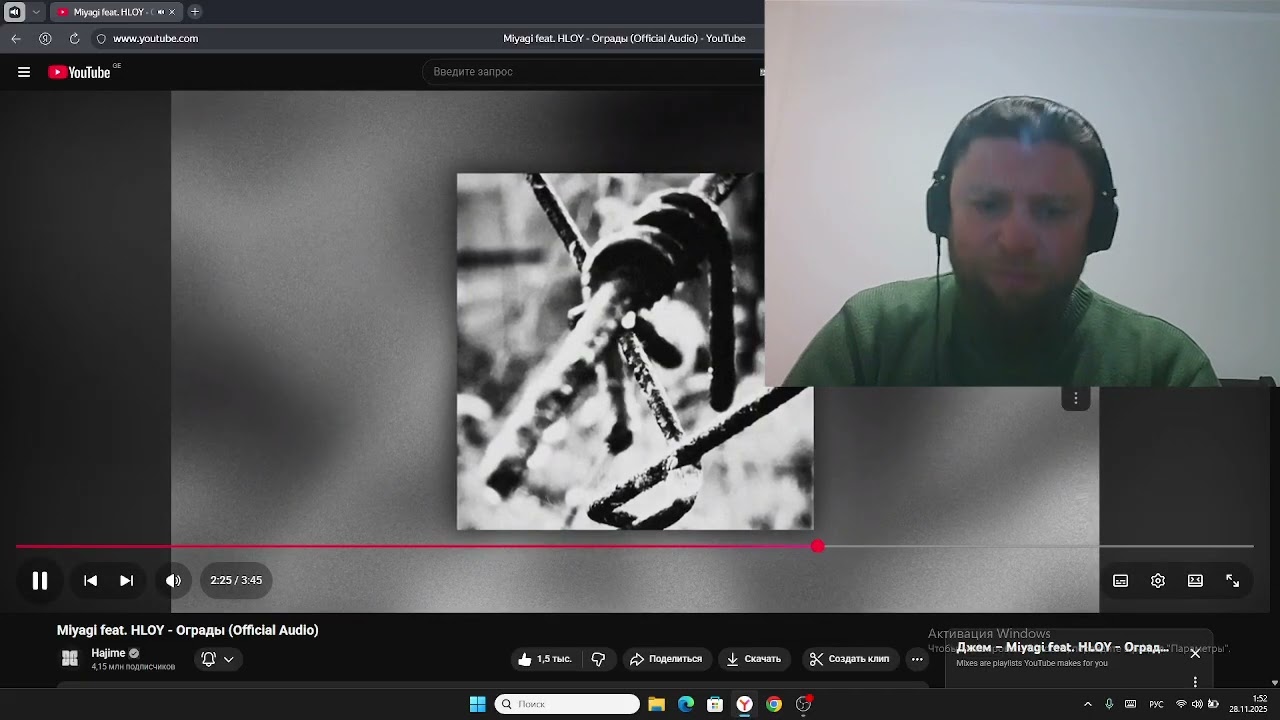Close the Miyagi feat. HLOY tab
This screenshot has width=1280, height=720.
(x=172, y=12)
